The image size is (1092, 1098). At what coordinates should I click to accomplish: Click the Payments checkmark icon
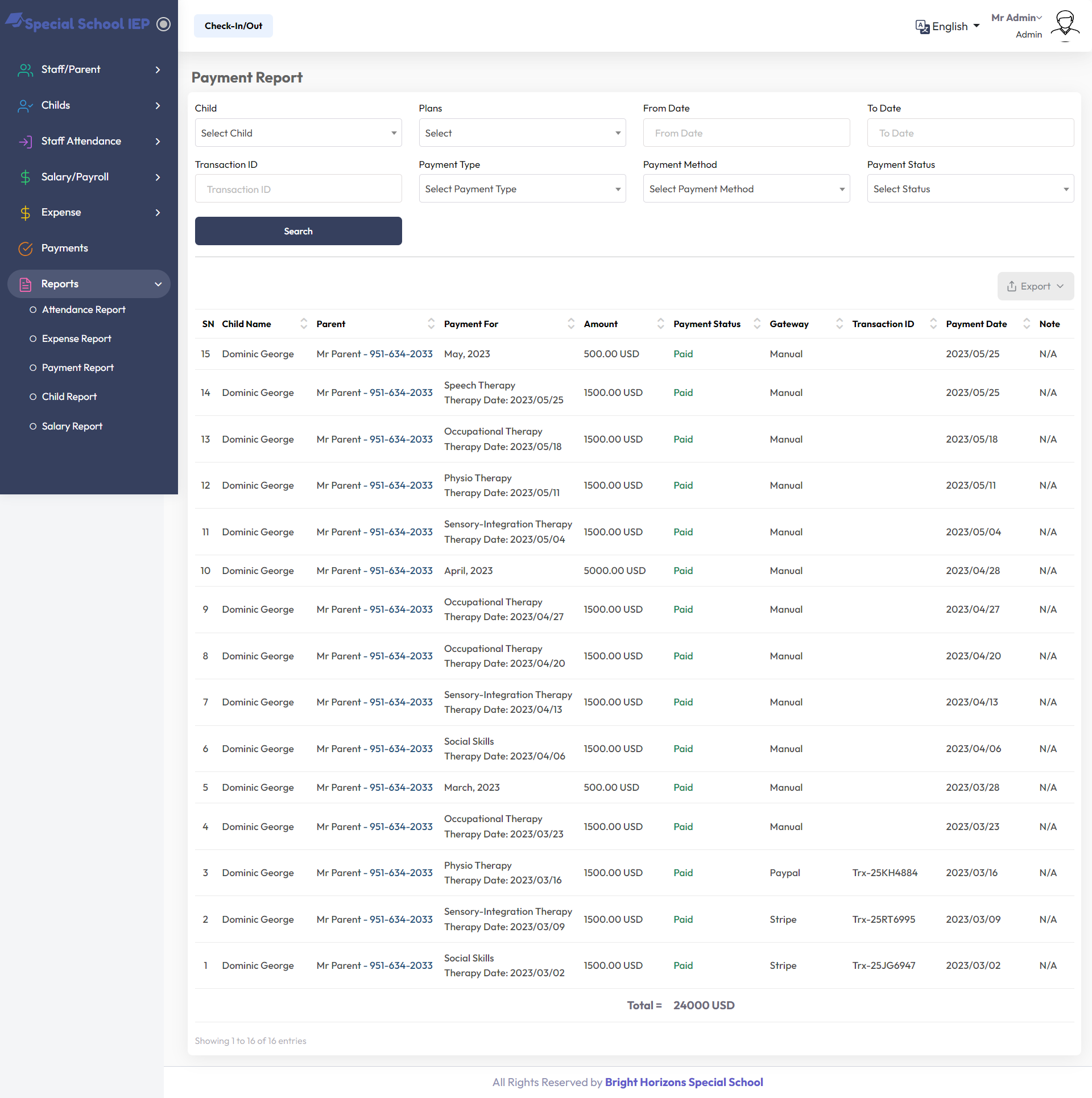(25, 249)
